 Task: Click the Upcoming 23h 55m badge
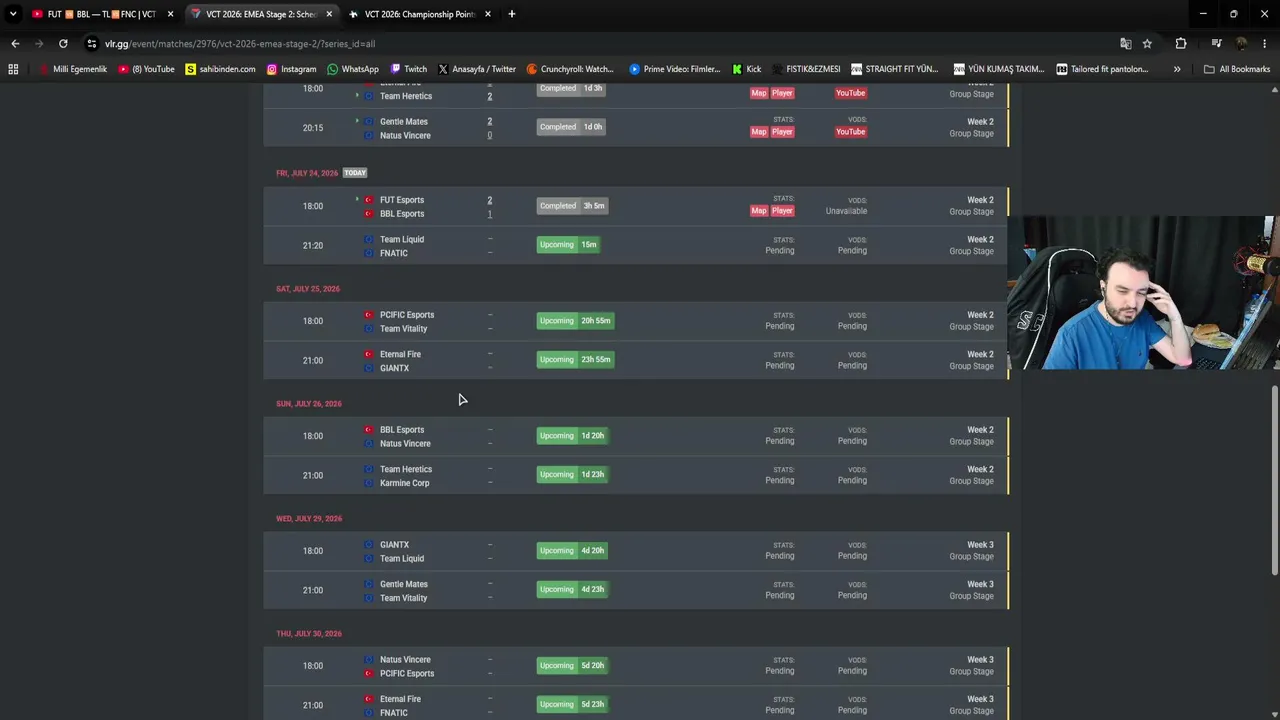click(575, 360)
